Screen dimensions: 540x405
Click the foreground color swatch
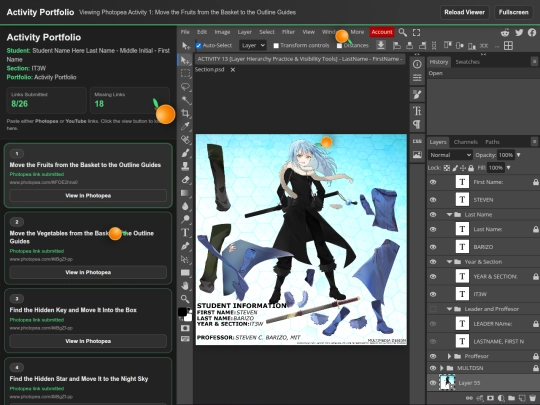pyautogui.click(x=183, y=312)
